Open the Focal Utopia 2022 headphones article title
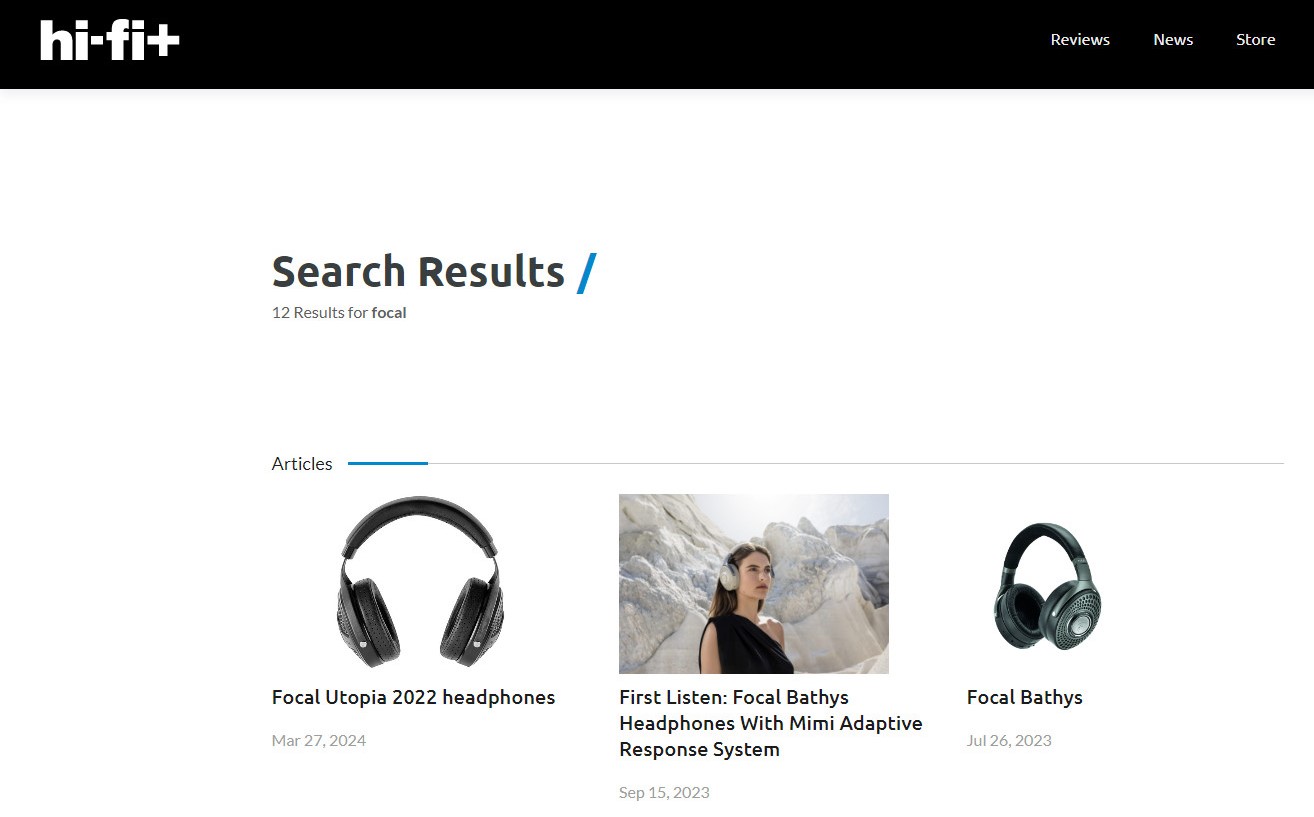Image resolution: width=1314 pixels, height=817 pixels. tap(413, 697)
